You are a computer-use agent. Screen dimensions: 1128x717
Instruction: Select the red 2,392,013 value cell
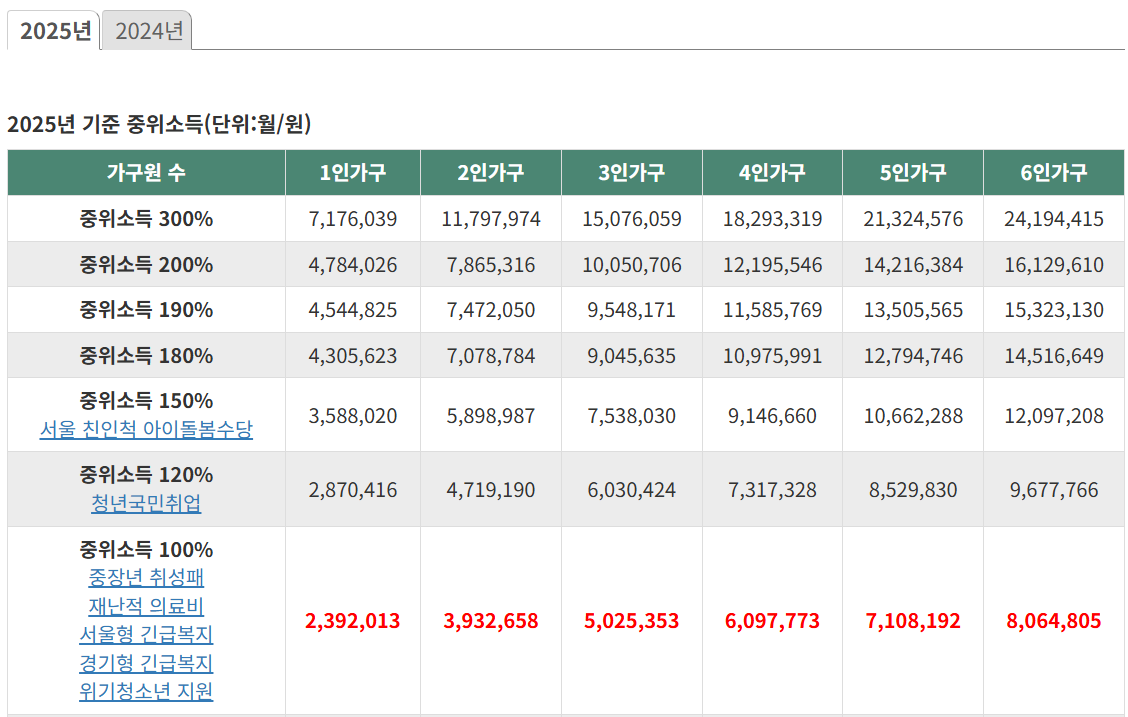[351, 620]
